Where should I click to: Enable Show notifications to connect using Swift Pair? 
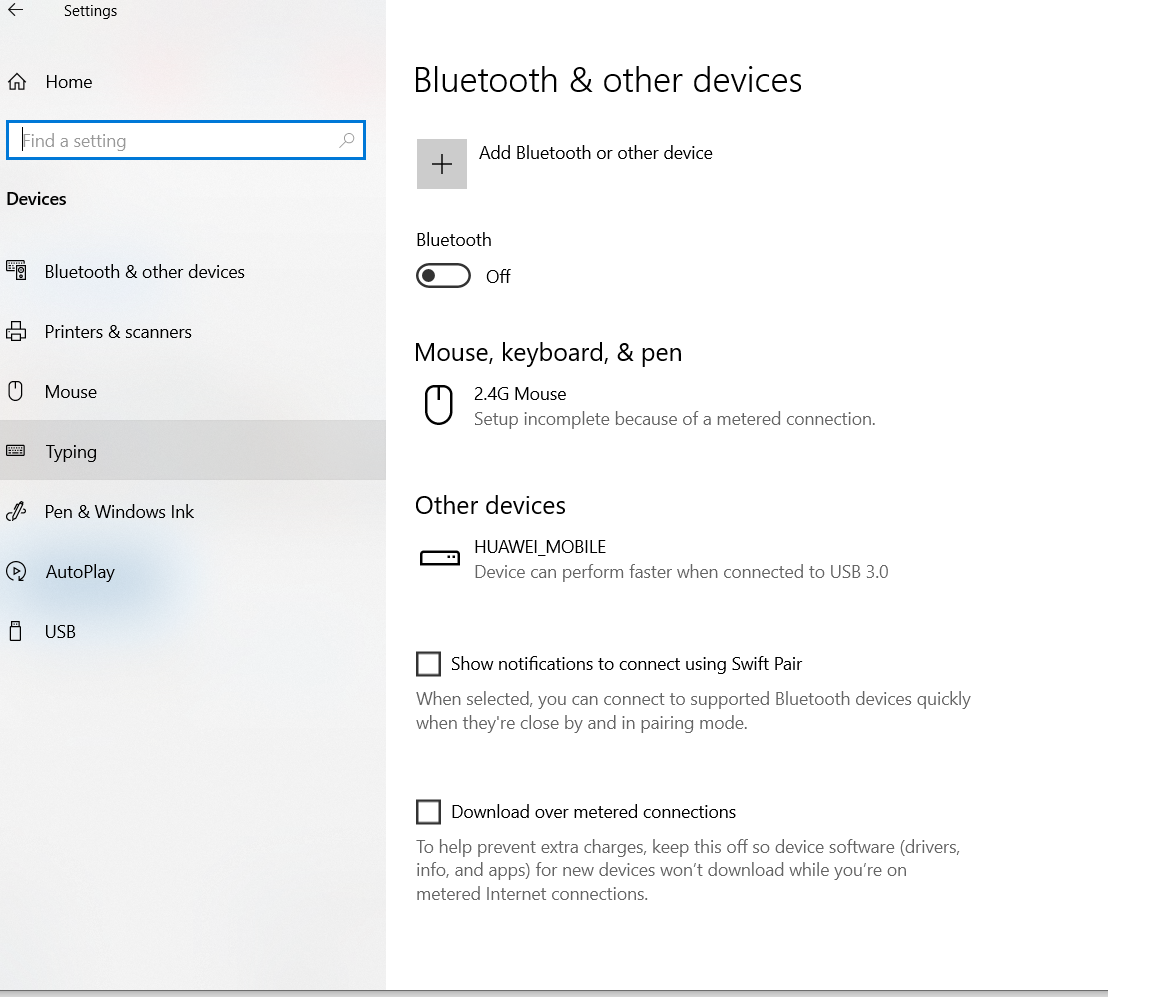tap(428, 663)
